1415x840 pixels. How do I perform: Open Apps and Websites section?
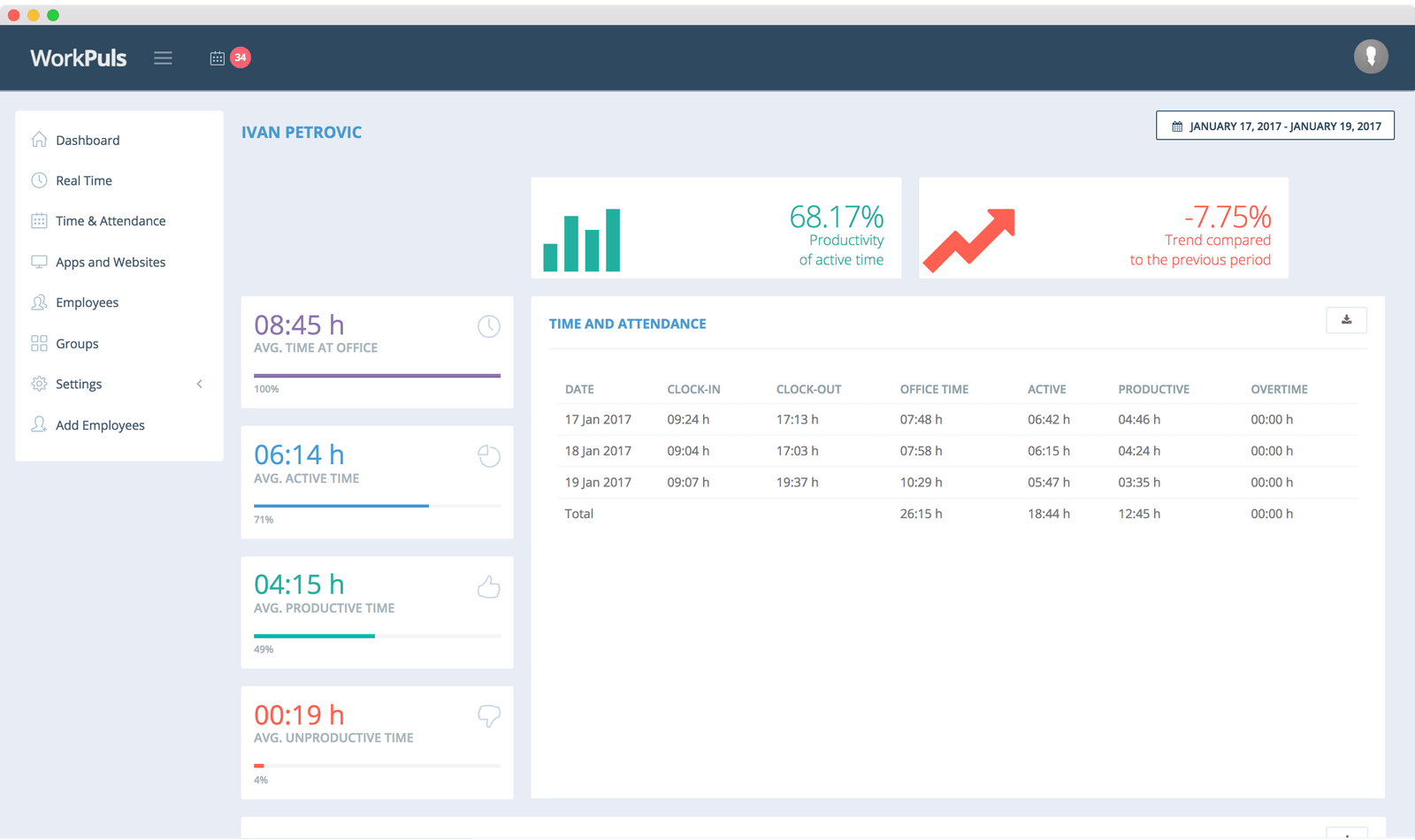111,263
